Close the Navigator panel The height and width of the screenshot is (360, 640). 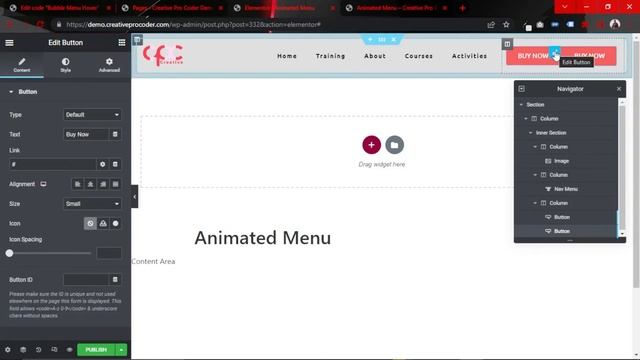point(619,89)
